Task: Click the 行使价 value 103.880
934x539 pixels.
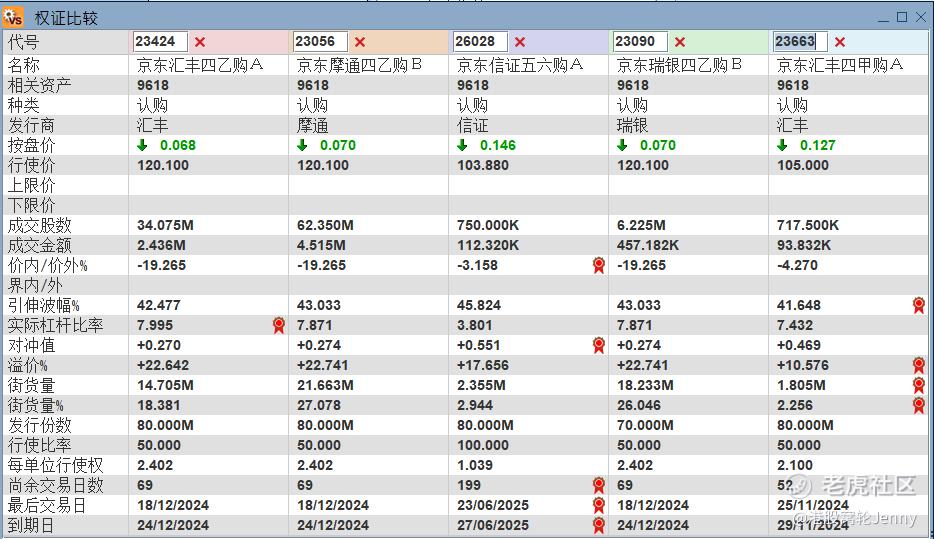Action: pos(482,165)
